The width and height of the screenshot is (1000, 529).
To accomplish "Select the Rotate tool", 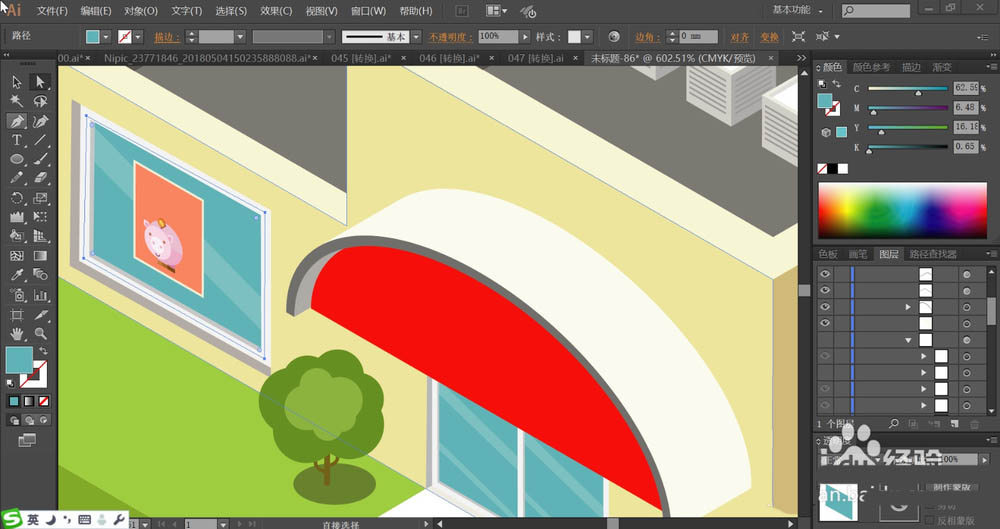I will pos(17,198).
